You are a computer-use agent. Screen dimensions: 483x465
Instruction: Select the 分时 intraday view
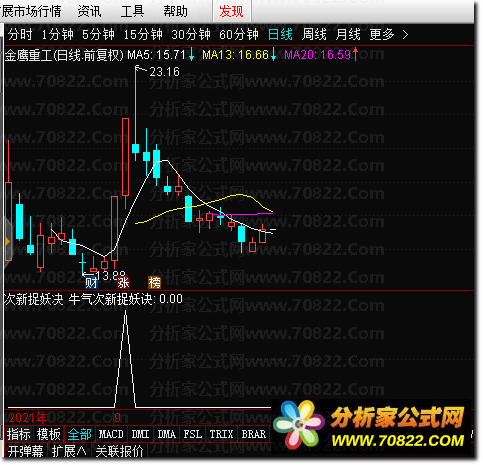click(20, 35)
